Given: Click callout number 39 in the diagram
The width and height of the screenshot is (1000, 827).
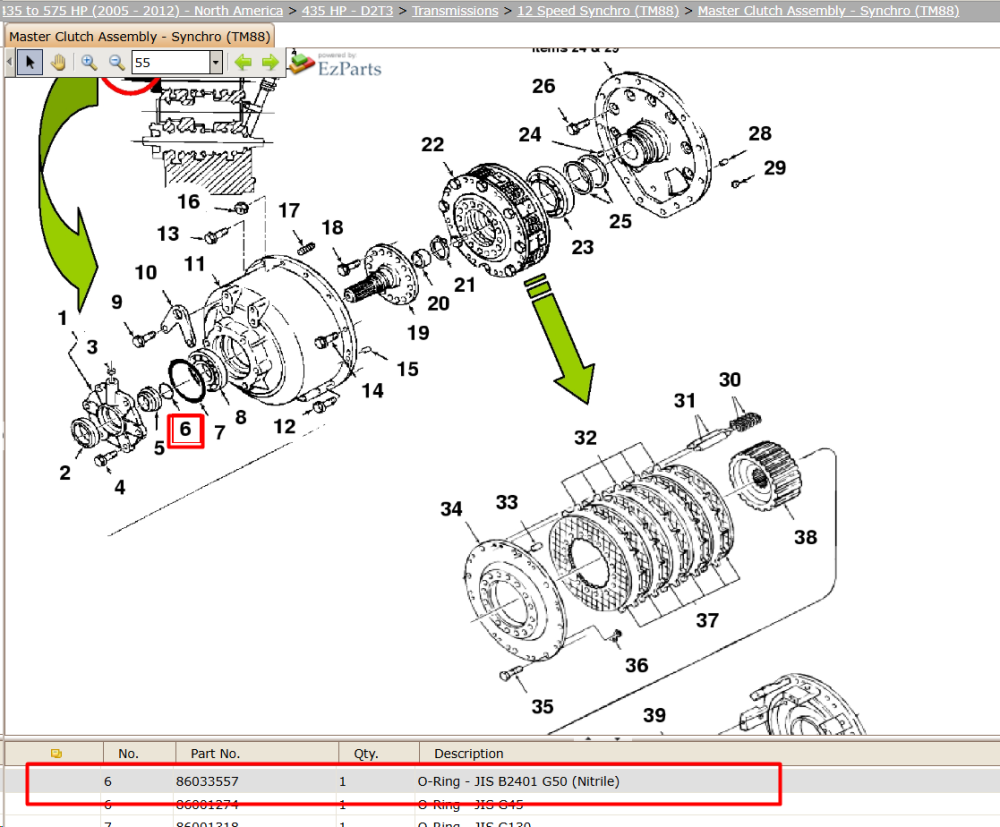Looking at the screenshot, I should pos(654,715).
